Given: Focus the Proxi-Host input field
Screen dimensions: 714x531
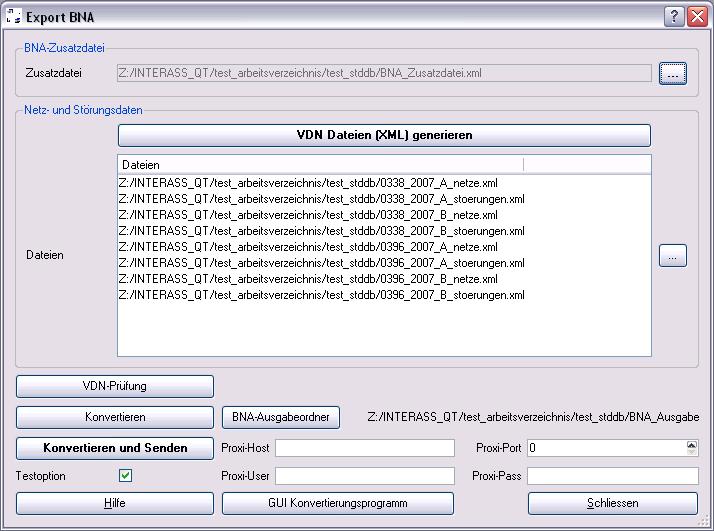Looking at the screenshot, I should [x=365, y=448].
